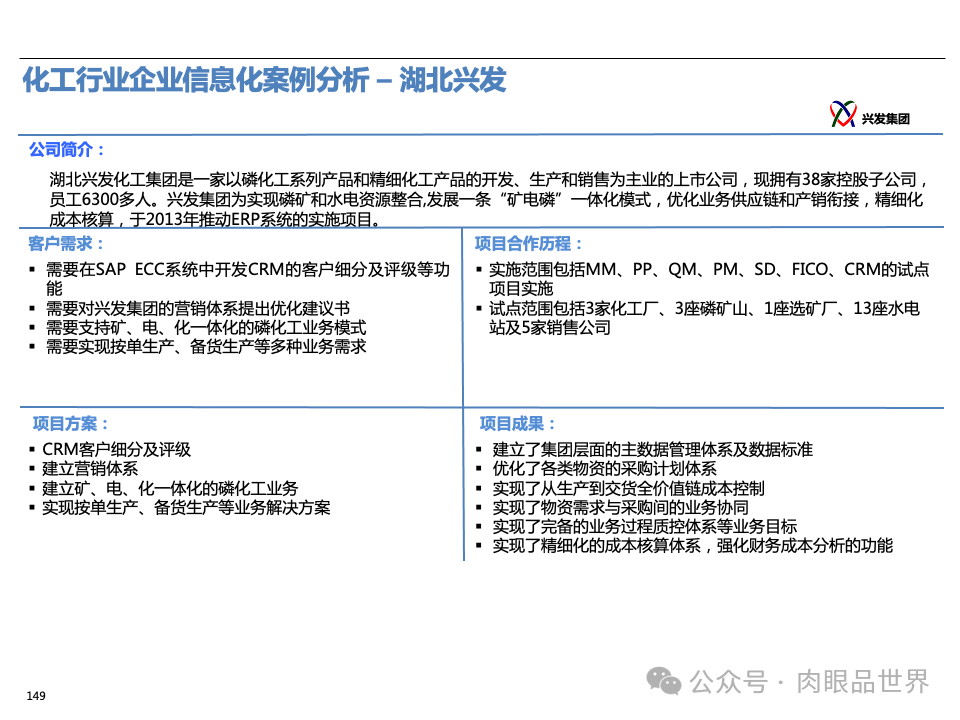960x720 pixels.
Task: Click the line starting 员工6300多人
Action: coord(486,200)
